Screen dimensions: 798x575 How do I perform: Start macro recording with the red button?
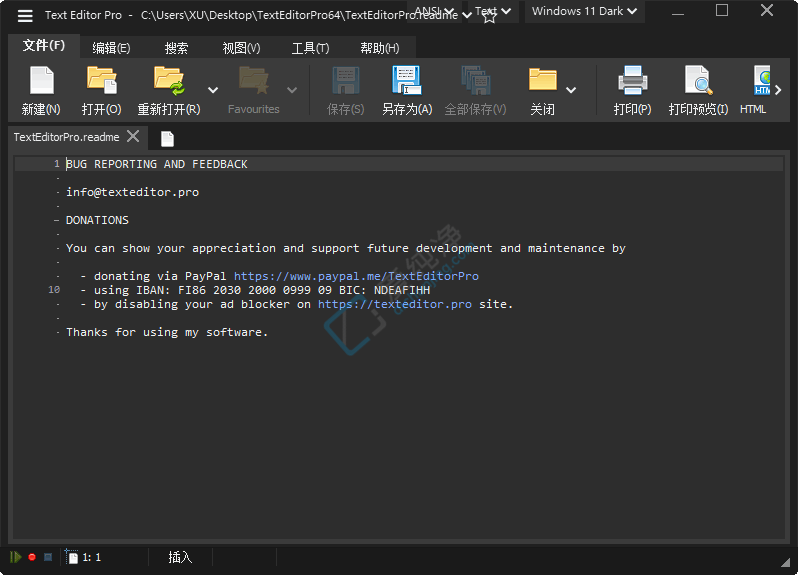coord(32,557)
